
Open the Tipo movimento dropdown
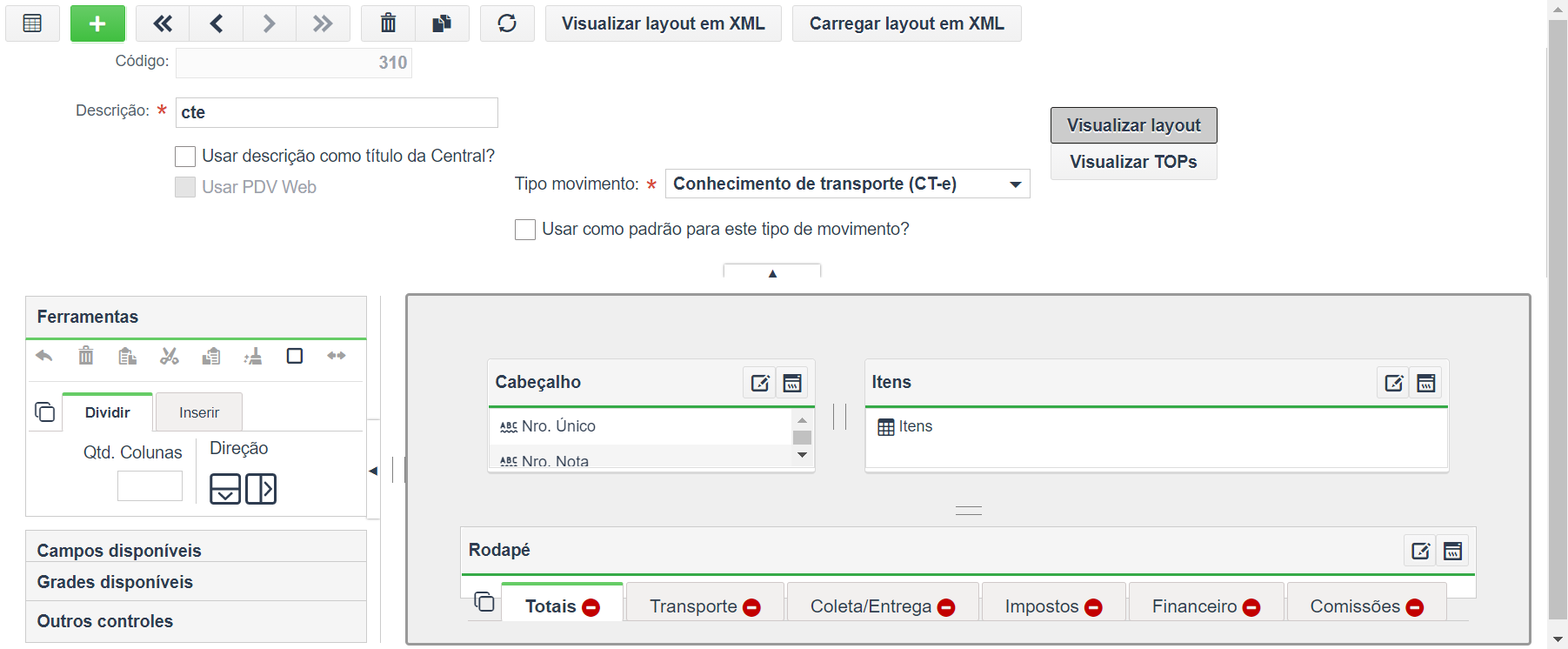pos(847,184)
